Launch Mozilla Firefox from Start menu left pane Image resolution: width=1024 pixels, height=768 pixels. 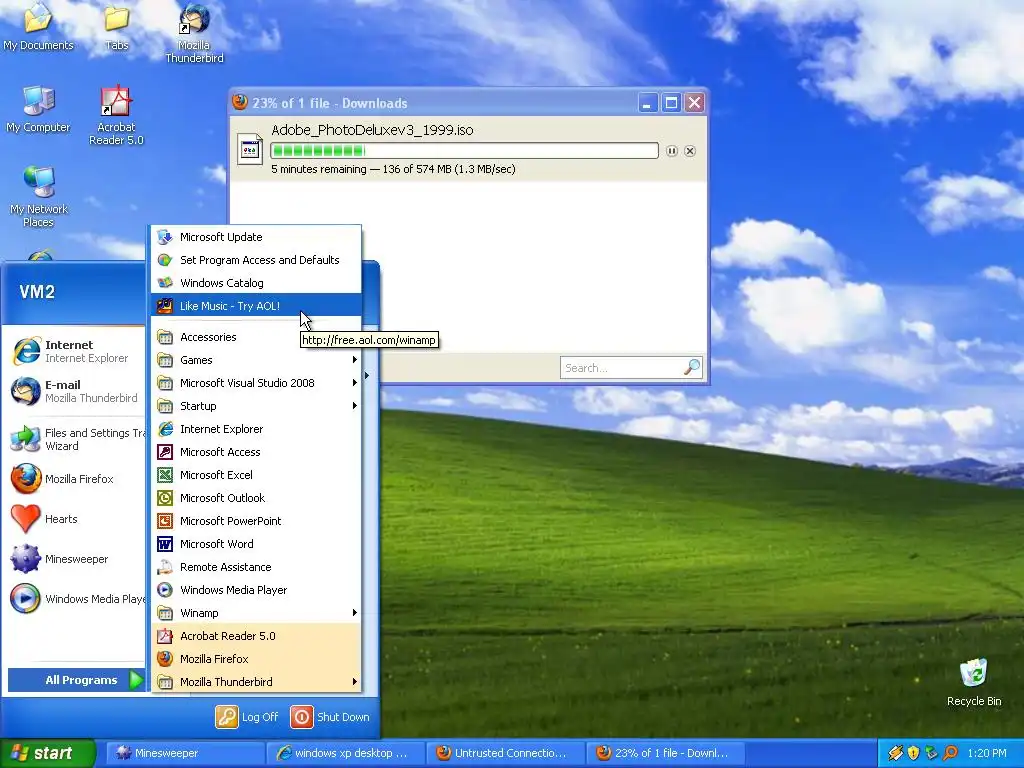(75, 479)
